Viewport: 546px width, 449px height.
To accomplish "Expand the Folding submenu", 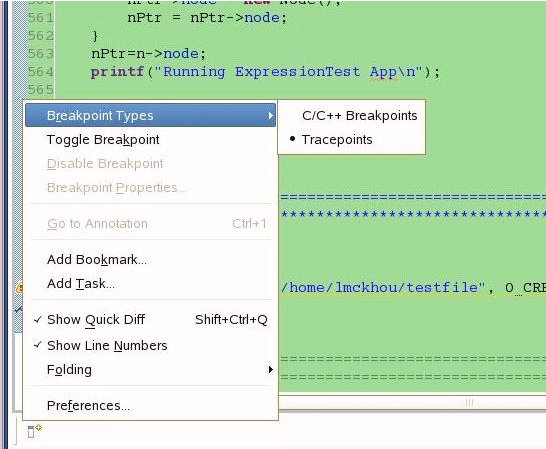I will coord(150,370).
